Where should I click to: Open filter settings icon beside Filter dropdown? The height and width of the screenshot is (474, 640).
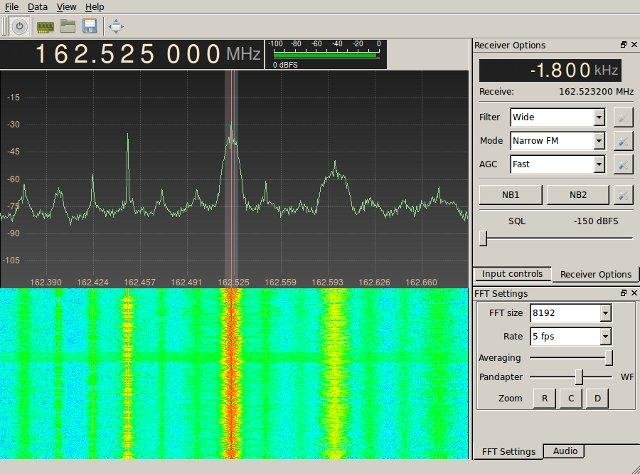(x=623, y=118)
